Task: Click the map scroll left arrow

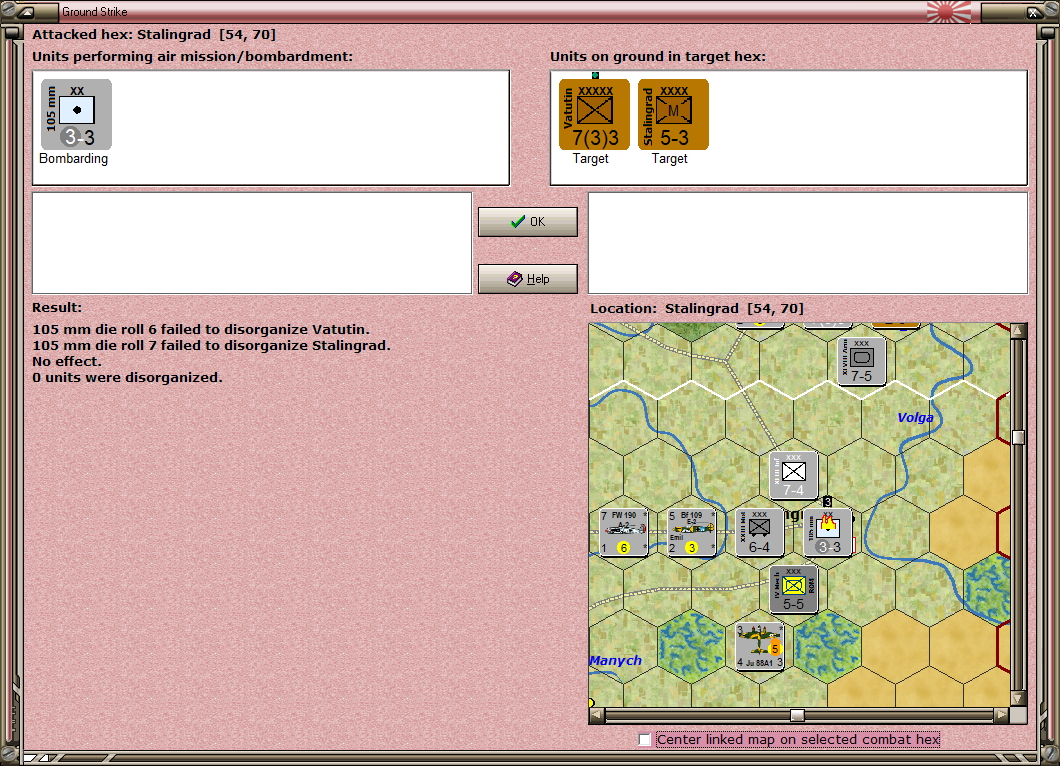Action: point(597,715)
